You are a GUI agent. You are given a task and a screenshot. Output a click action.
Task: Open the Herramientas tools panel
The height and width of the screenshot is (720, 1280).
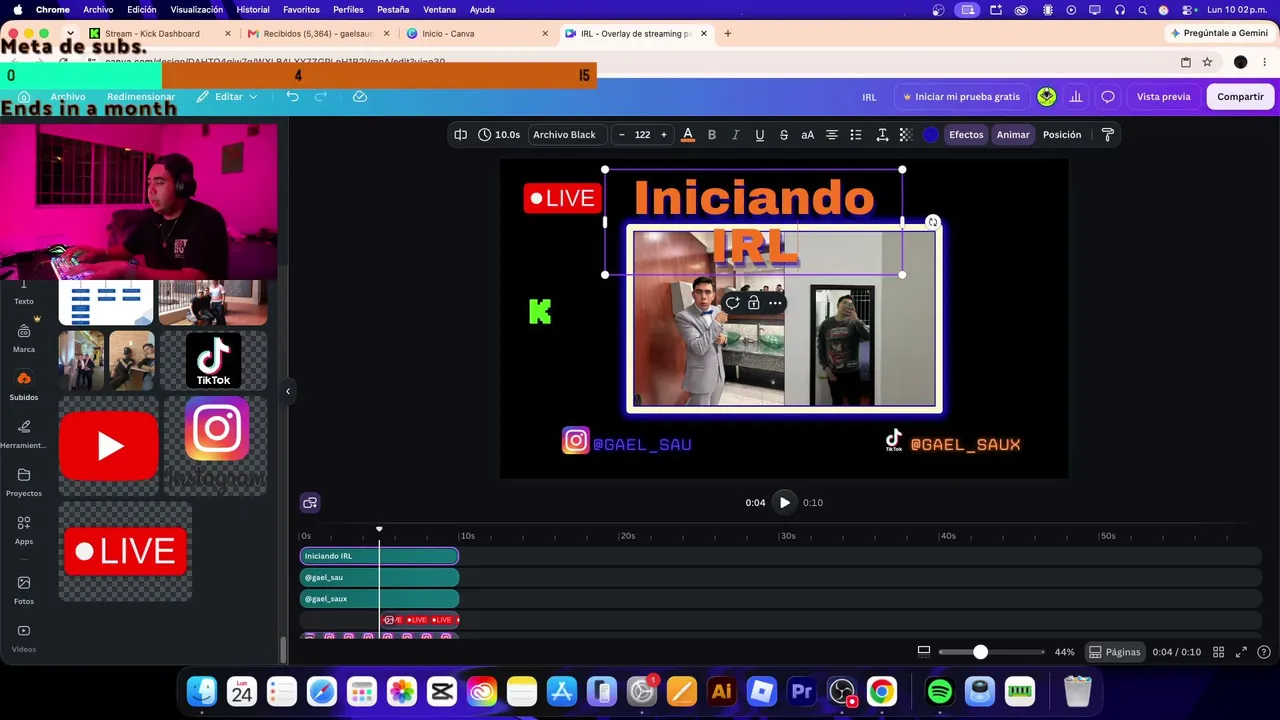pos(24,433)
